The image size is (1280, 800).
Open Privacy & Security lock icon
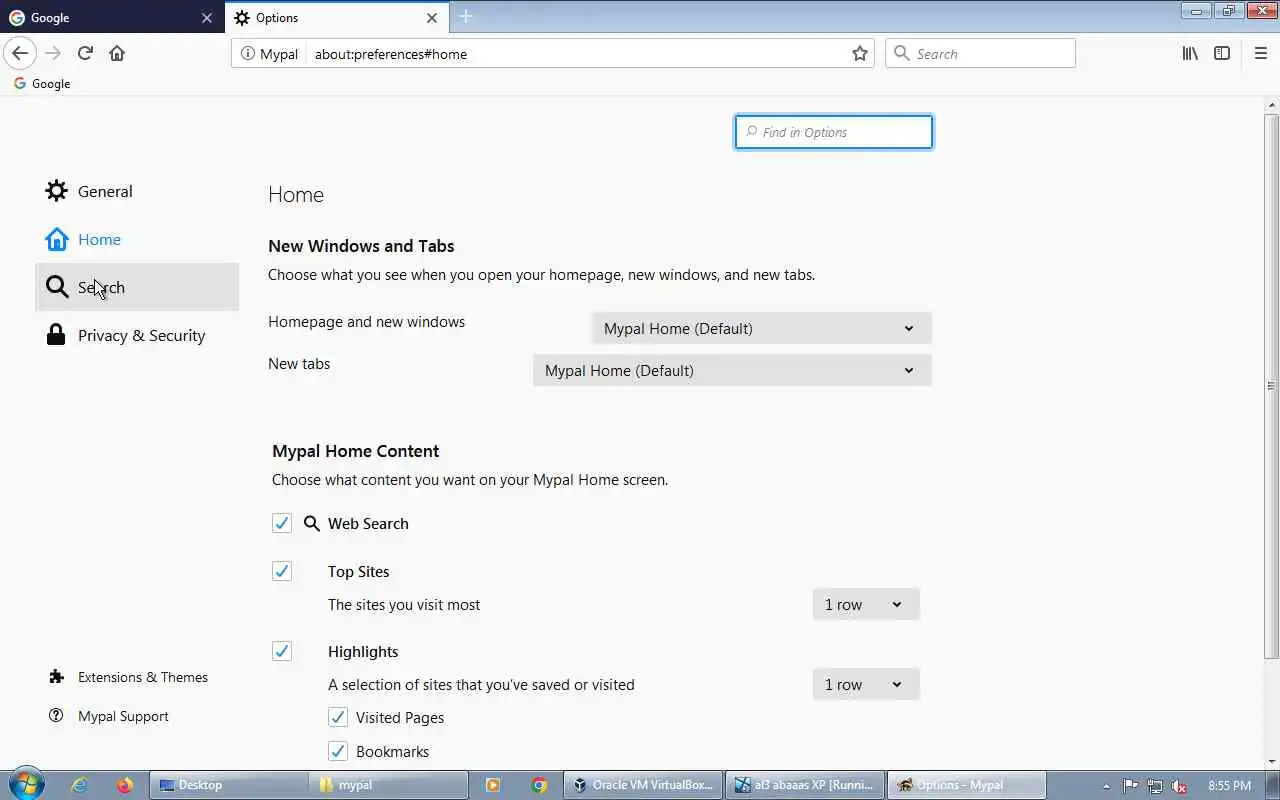click(57, 335)
